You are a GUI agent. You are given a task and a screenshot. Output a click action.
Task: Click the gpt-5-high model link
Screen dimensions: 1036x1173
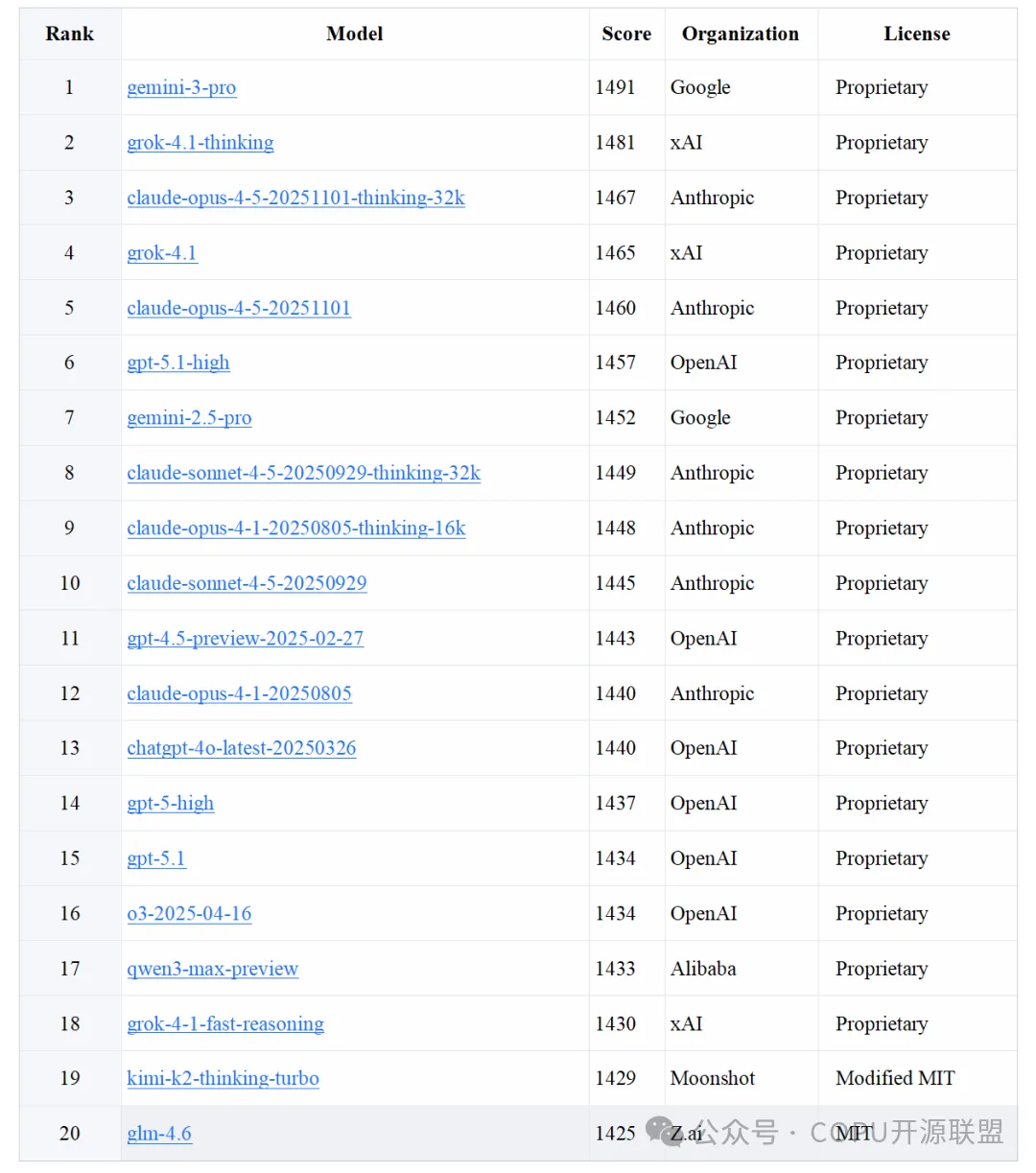coord(170,804)
